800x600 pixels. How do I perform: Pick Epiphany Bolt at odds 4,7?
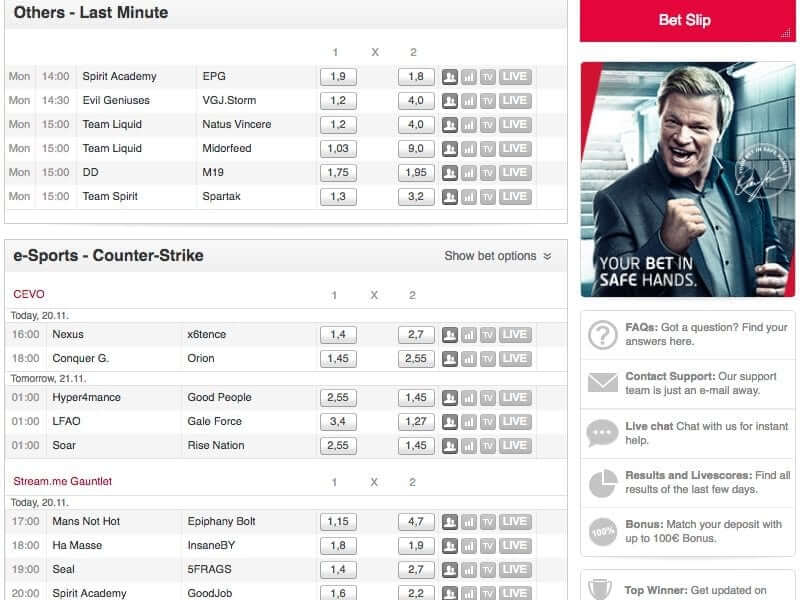click(416, 521)
